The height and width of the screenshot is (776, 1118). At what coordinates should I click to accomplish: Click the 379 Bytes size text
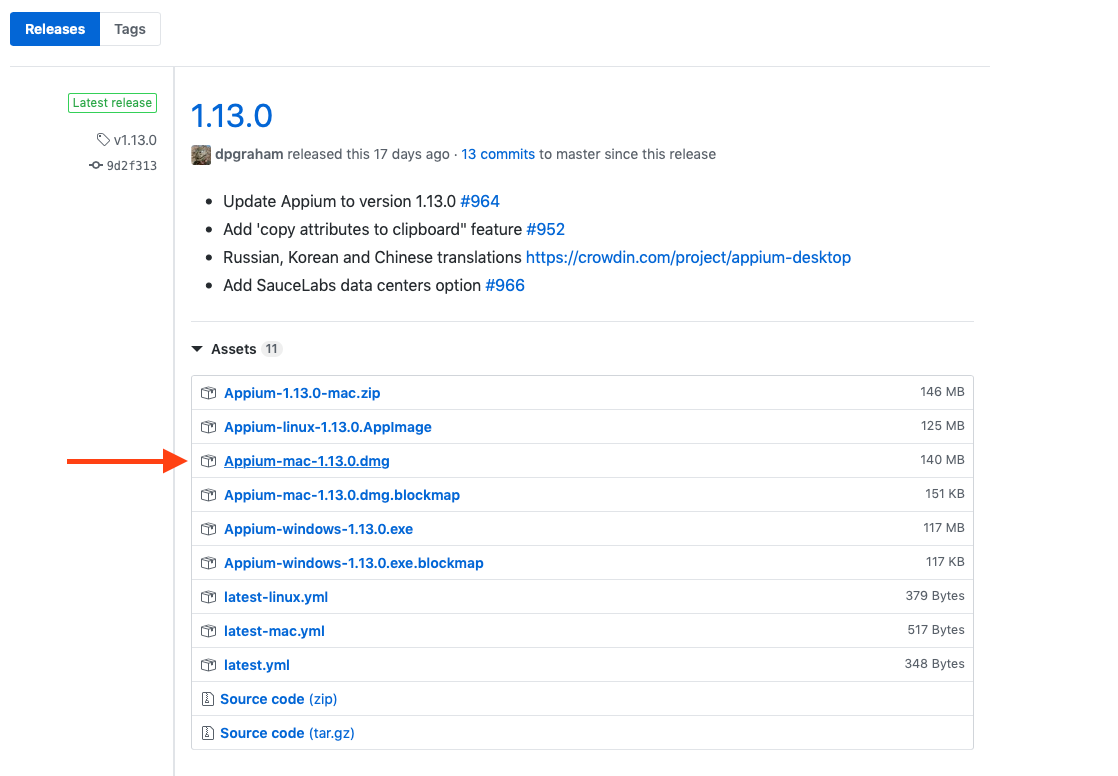(935, 596)
